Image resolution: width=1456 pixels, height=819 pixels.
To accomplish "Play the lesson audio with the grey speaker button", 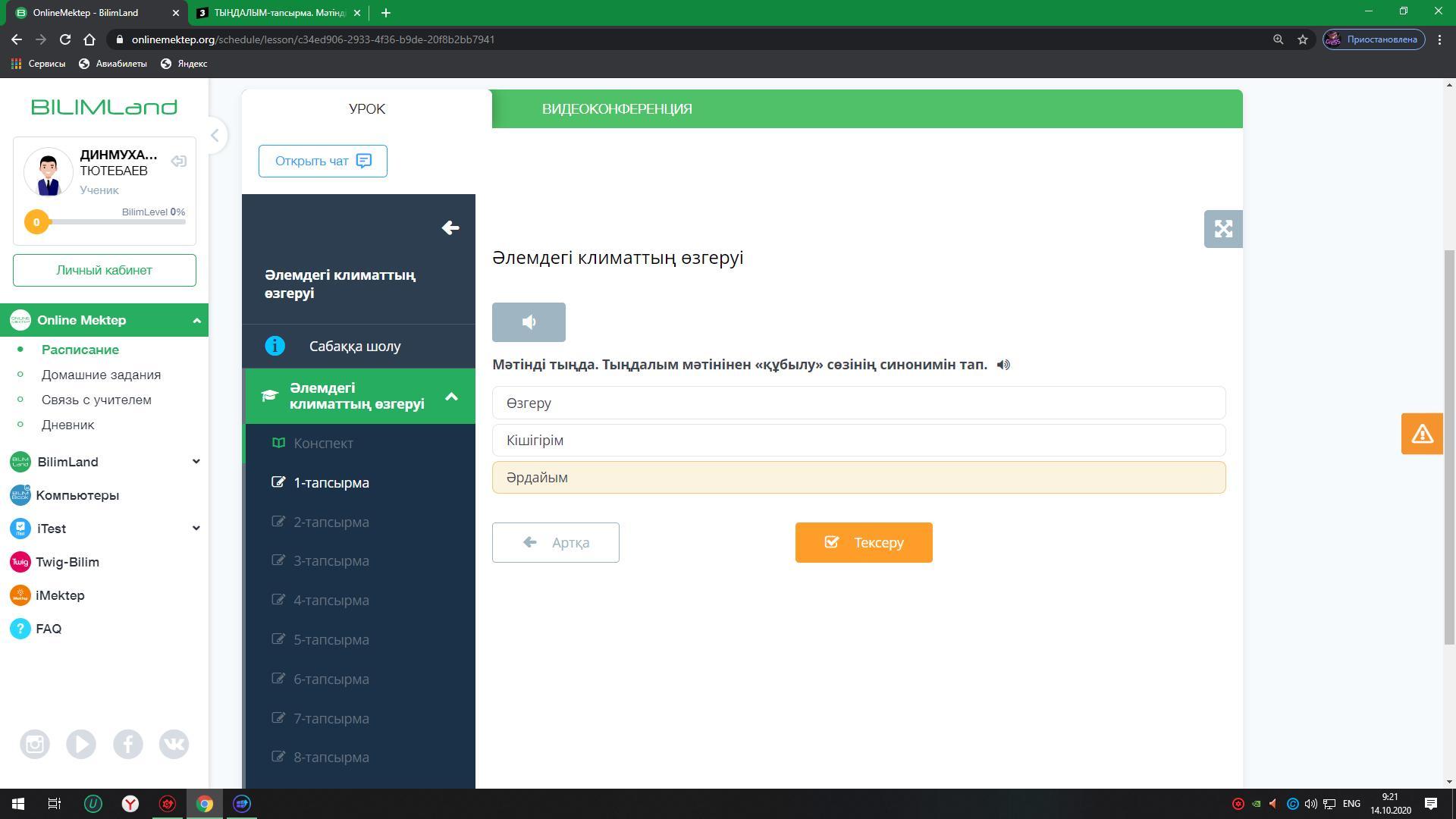I will point(529,322).
